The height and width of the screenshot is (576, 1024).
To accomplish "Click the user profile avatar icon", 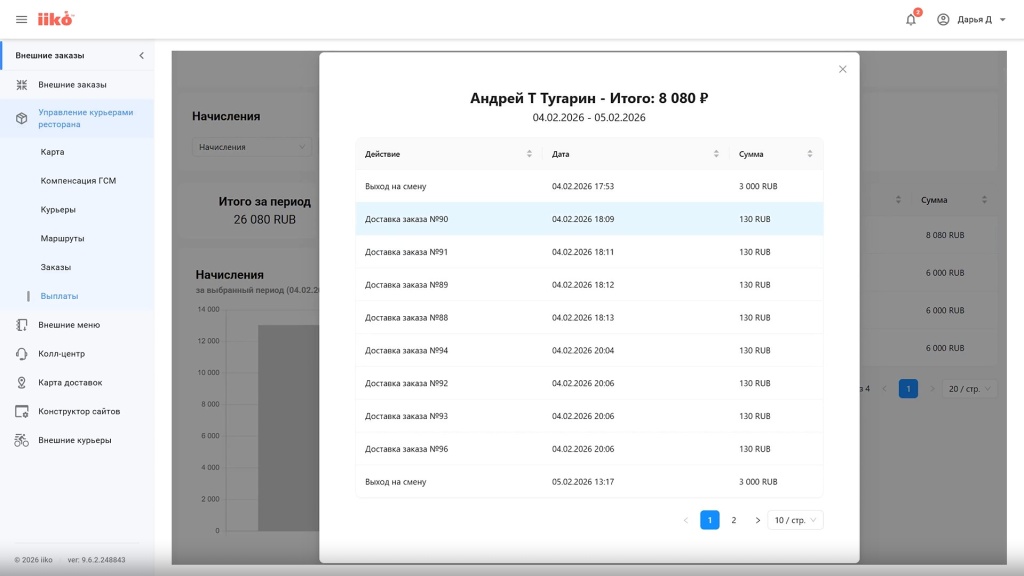I will (943, 20).
